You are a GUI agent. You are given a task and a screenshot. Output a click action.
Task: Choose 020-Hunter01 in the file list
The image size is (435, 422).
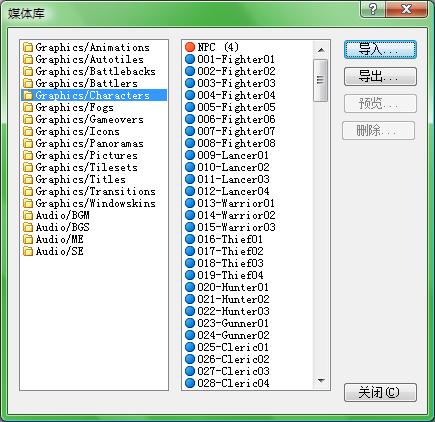tap(233, 287)
